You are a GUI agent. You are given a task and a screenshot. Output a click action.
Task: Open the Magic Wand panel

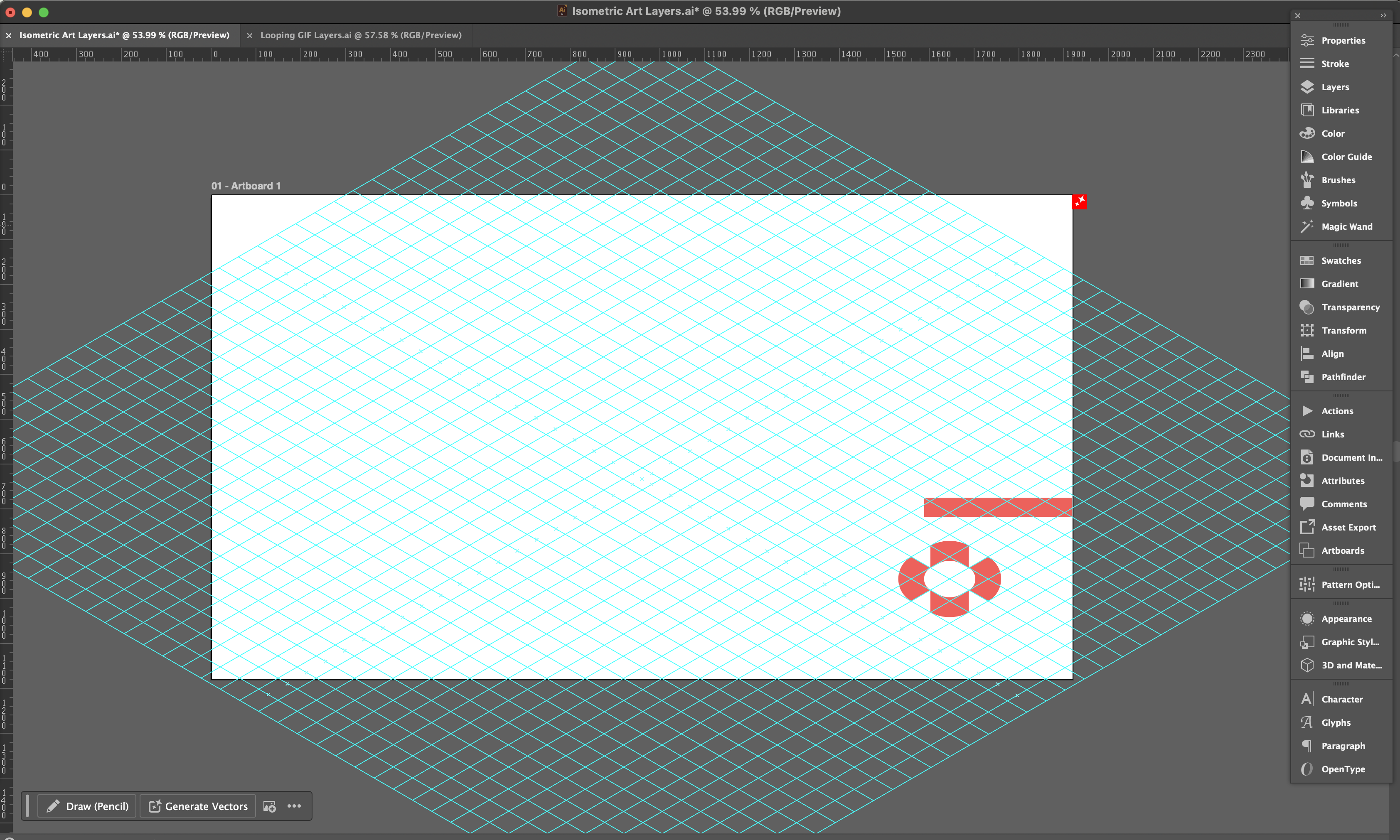pyautogui.click(x=1346, y=226)
